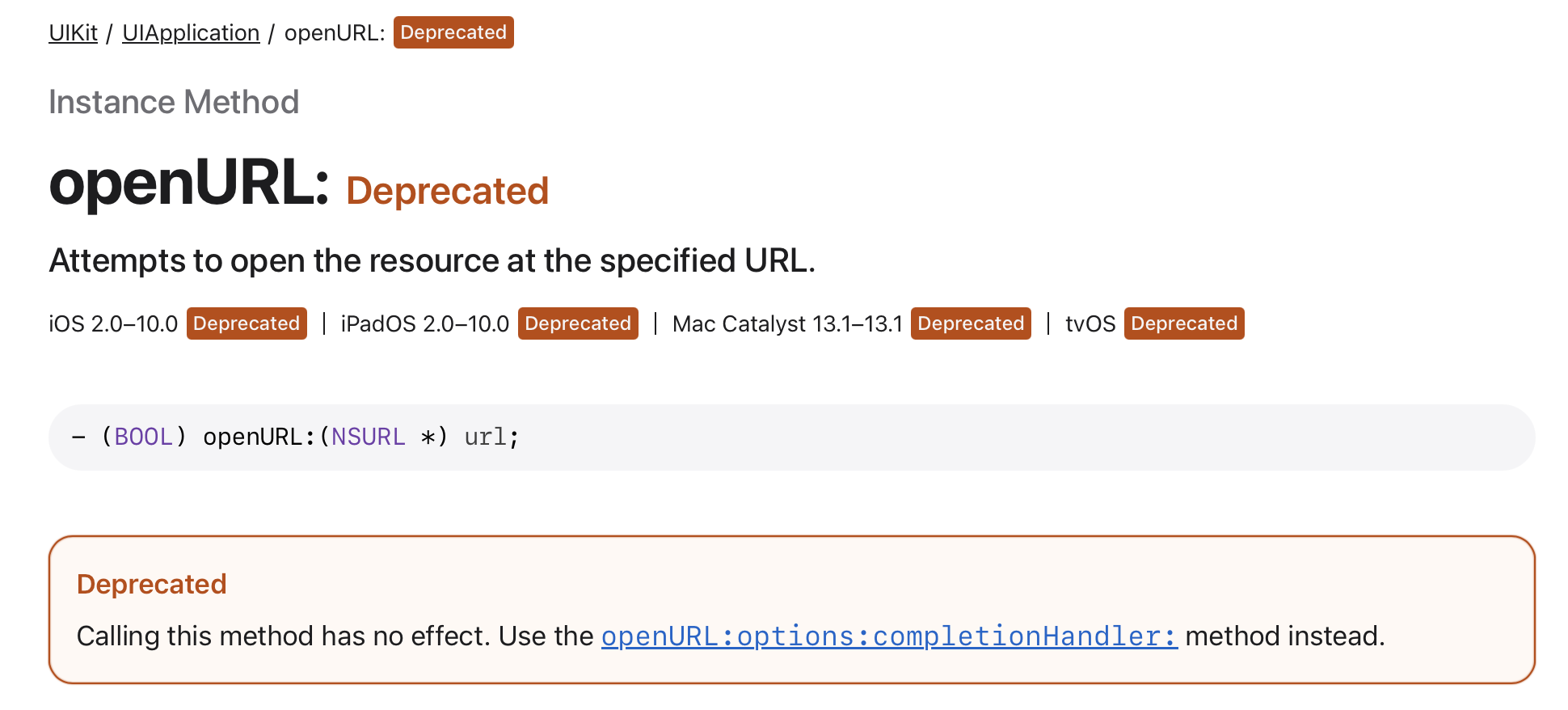Go to the UIApplication breadcrumb link
The image size is (1568, 710).
click(x=191, y=33)
